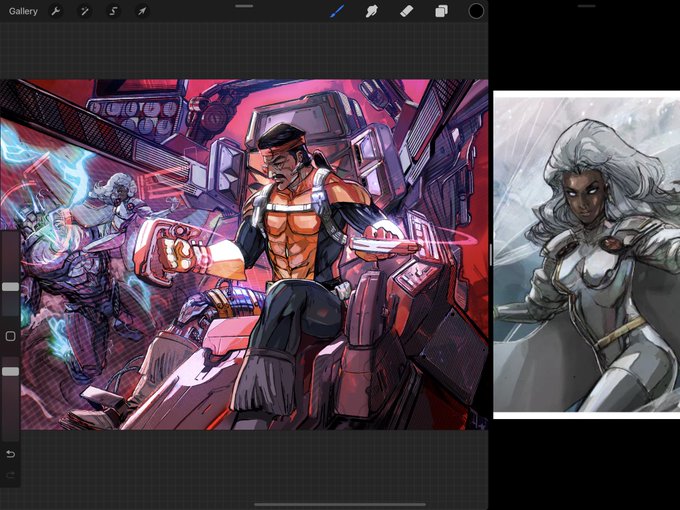The width and height of the screenshot is (680, 510).
Task: Open the Layers panel
Action: click(441, 11)
